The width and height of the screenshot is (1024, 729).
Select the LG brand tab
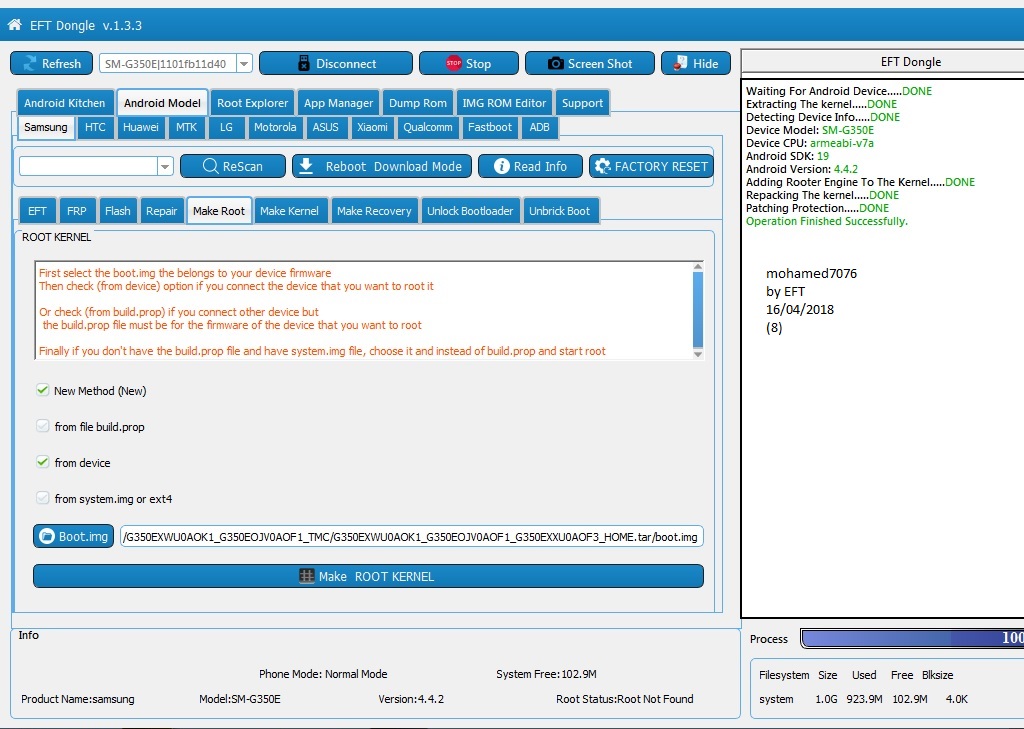point(226,127)
